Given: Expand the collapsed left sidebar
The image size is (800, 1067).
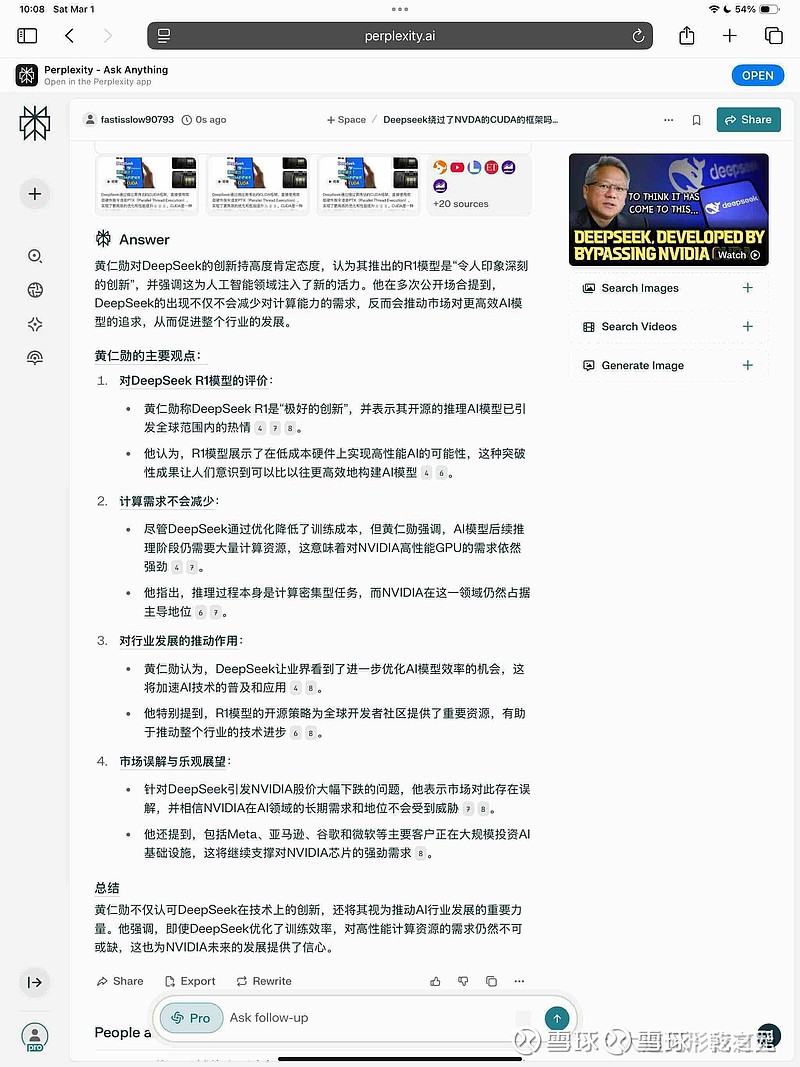Looking at the screenshot, I should (x=35, y=982).
